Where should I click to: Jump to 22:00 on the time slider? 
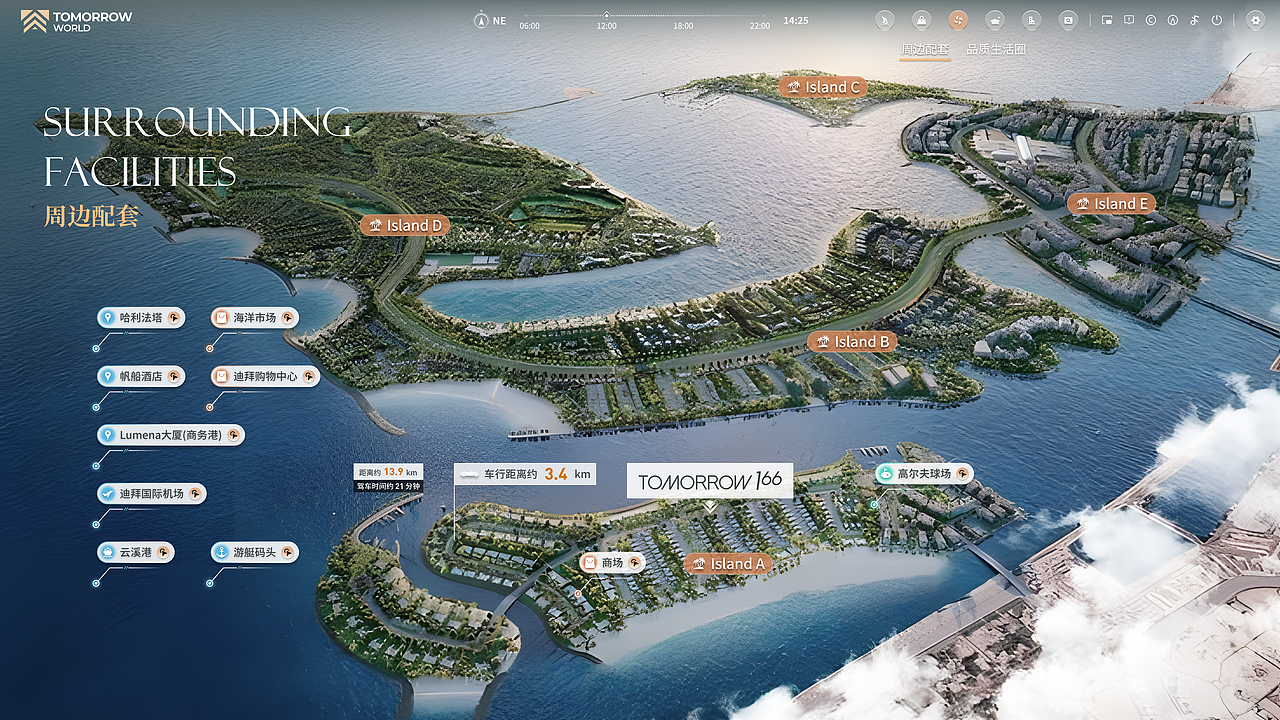(760, 26)
